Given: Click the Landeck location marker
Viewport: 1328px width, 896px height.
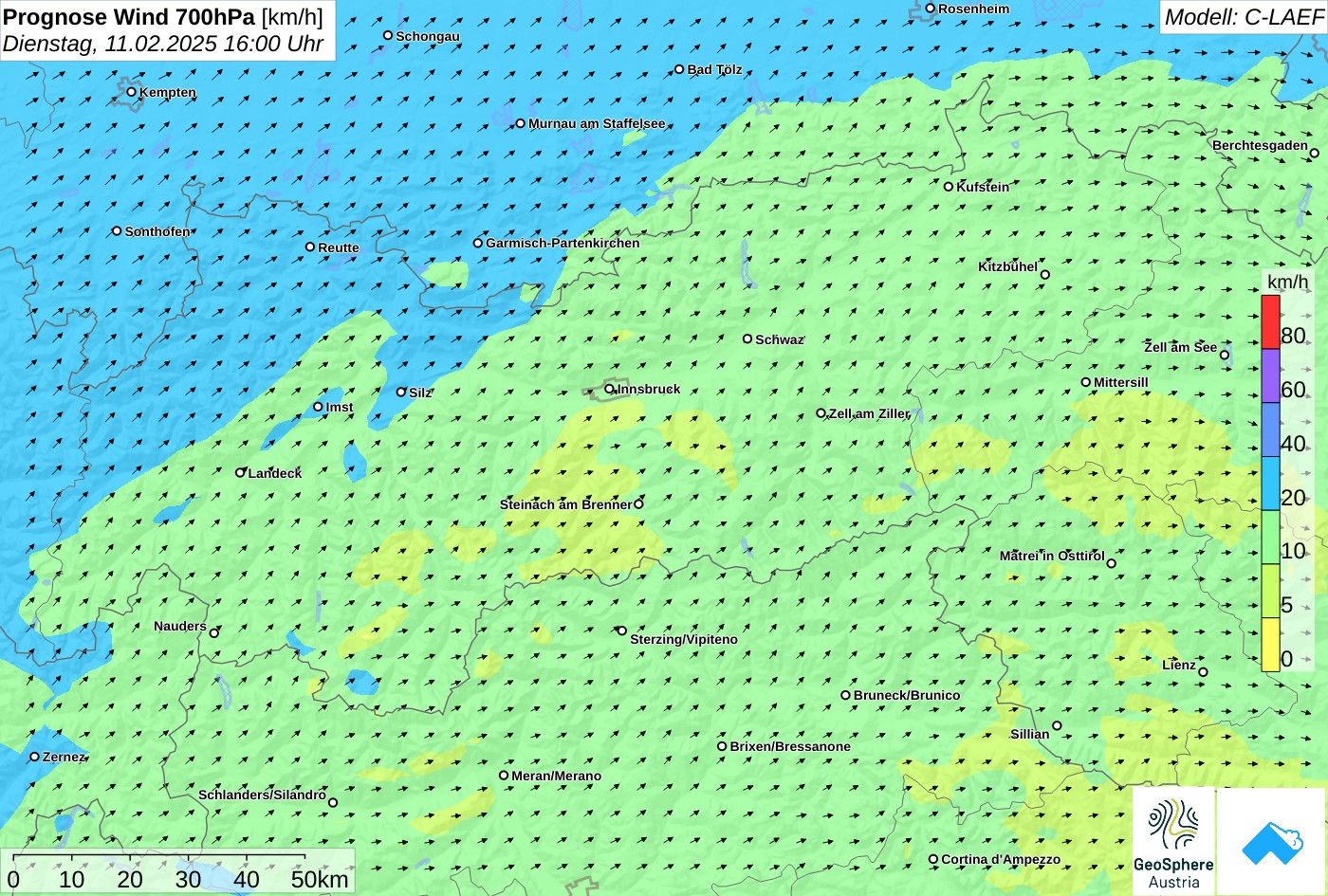Looking at the screenshot, I should pyautogui.click(x=241, y=472).
